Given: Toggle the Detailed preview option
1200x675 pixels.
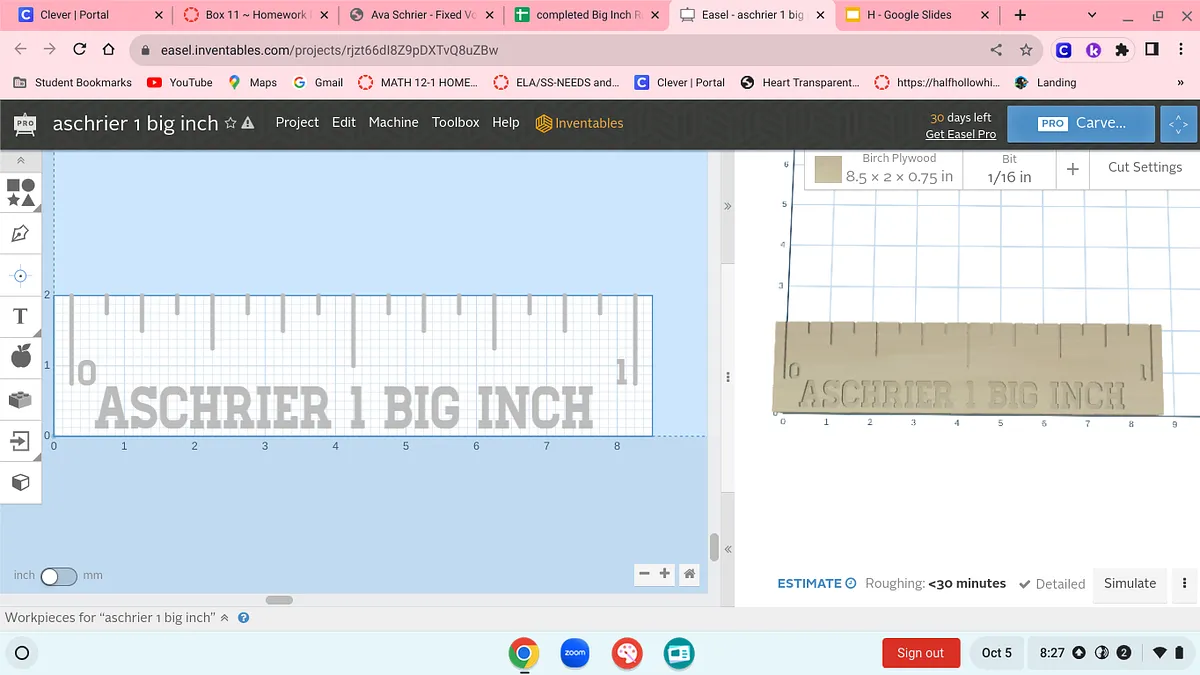Looking at the screenshot, I should [x=1052, y=584].
